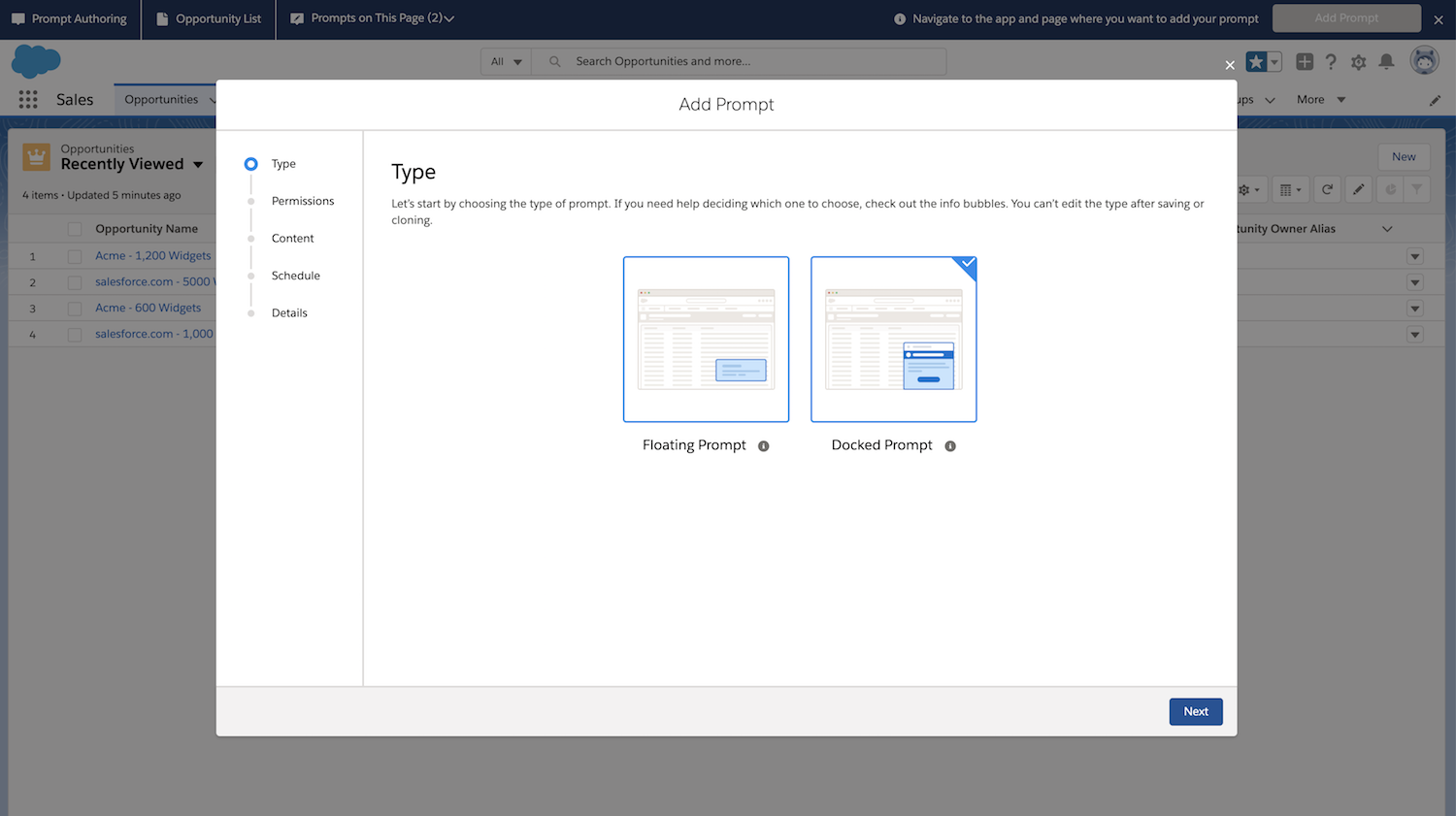Open the Help question mark icon
The image size is (1456, 816).
(1331, 62)
